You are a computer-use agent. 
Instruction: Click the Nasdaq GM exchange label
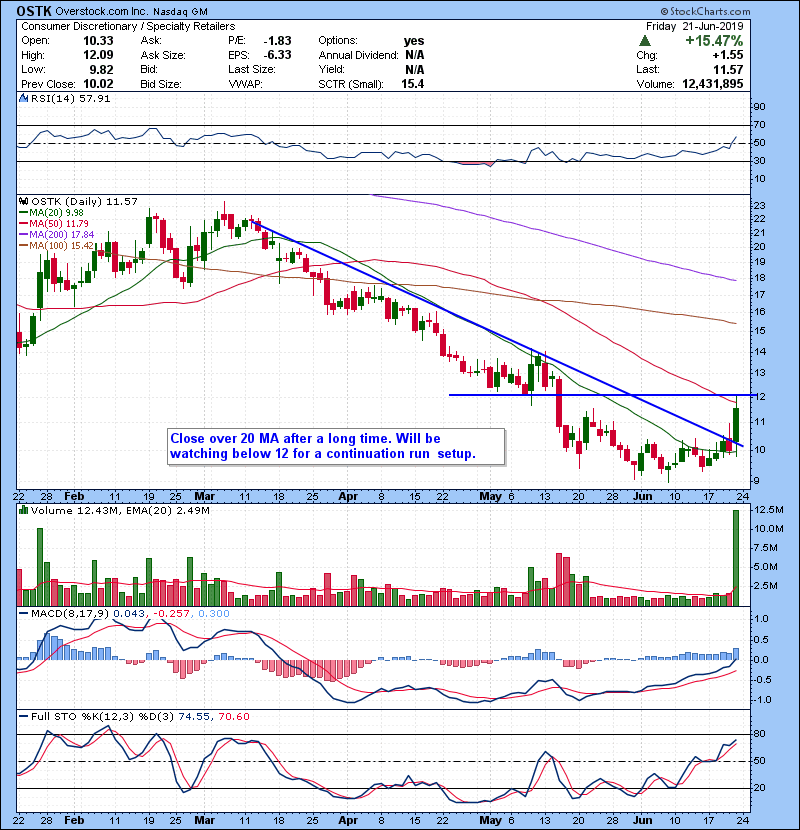181,11
